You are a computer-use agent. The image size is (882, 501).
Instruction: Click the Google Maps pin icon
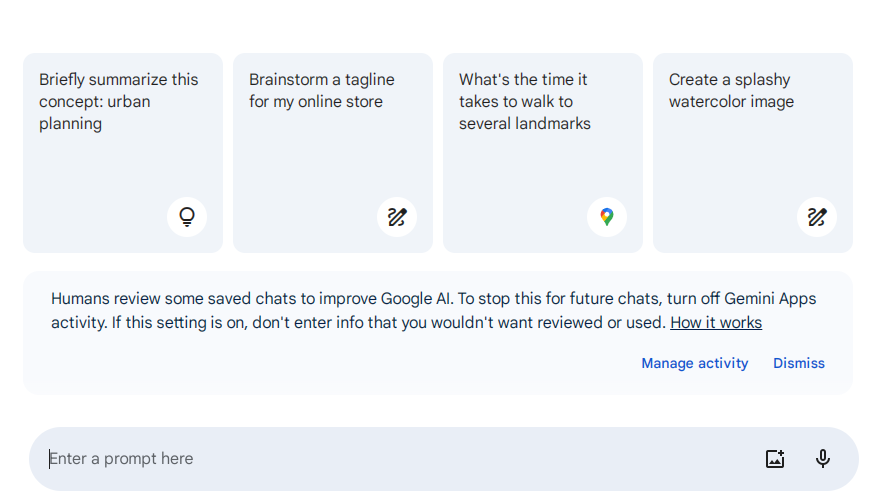tap(607, 217)
